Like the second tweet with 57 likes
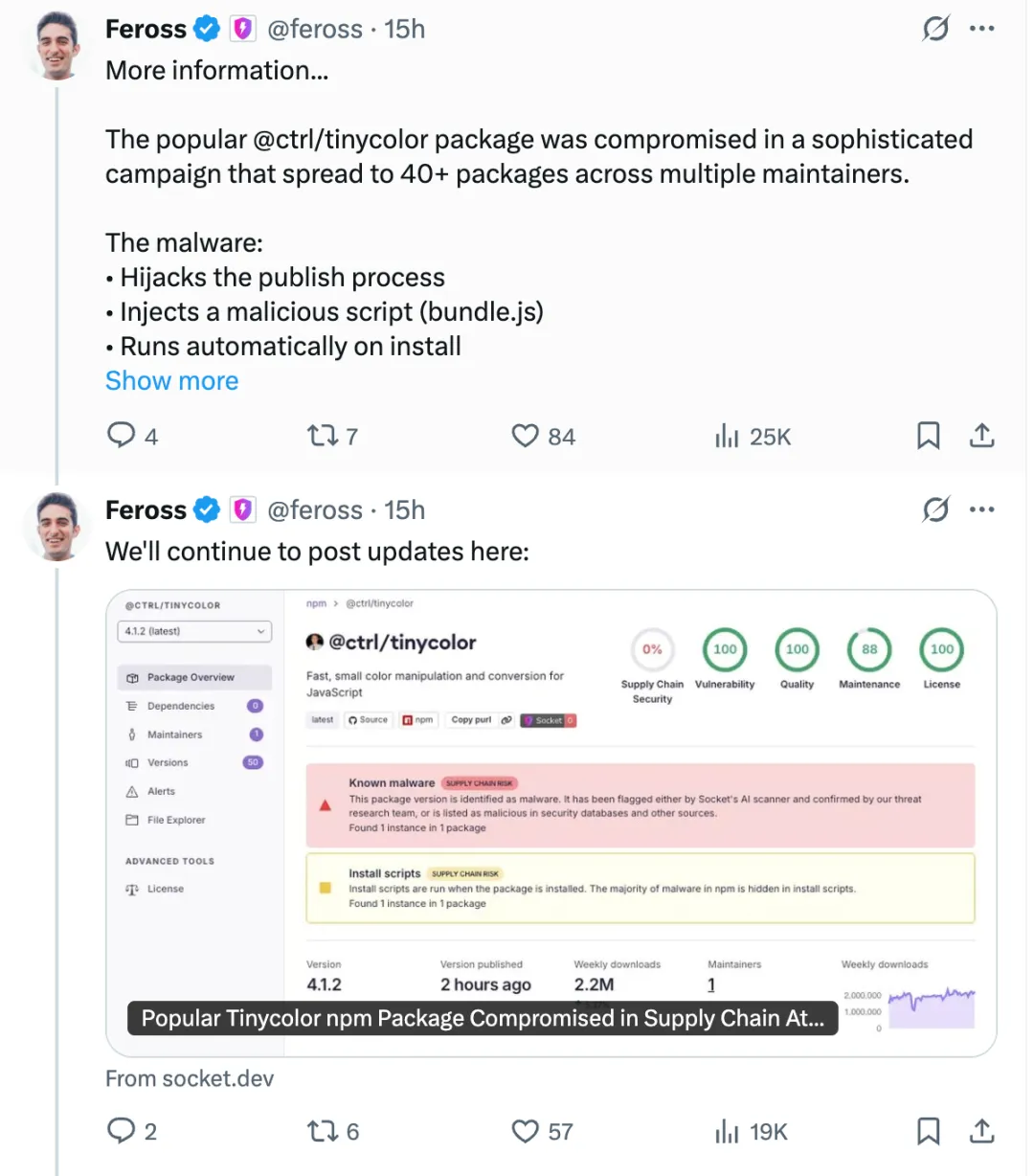Image resolution: width=1034 pixels, height=1176 pixels. [526, 1131]
